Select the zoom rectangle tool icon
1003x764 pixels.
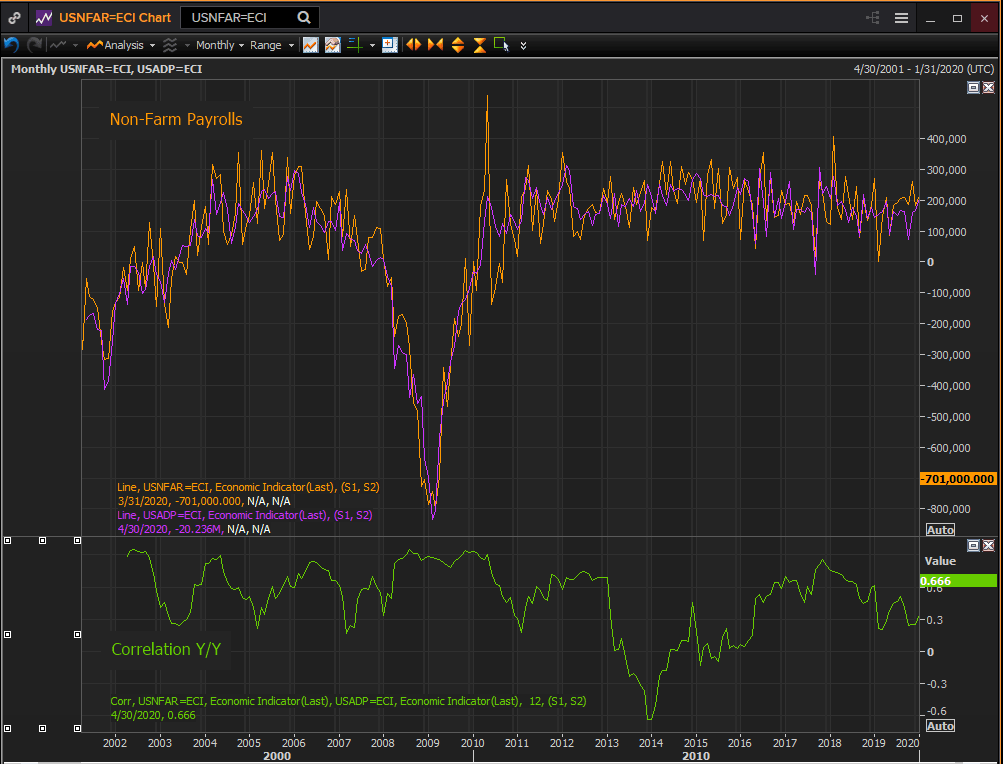pos(501,45)
